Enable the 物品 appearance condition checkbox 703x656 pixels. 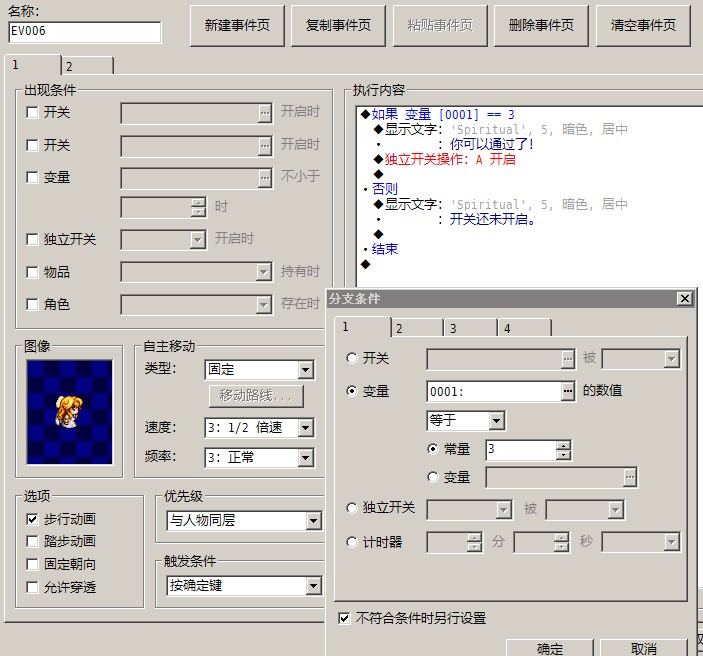[32, 272]
